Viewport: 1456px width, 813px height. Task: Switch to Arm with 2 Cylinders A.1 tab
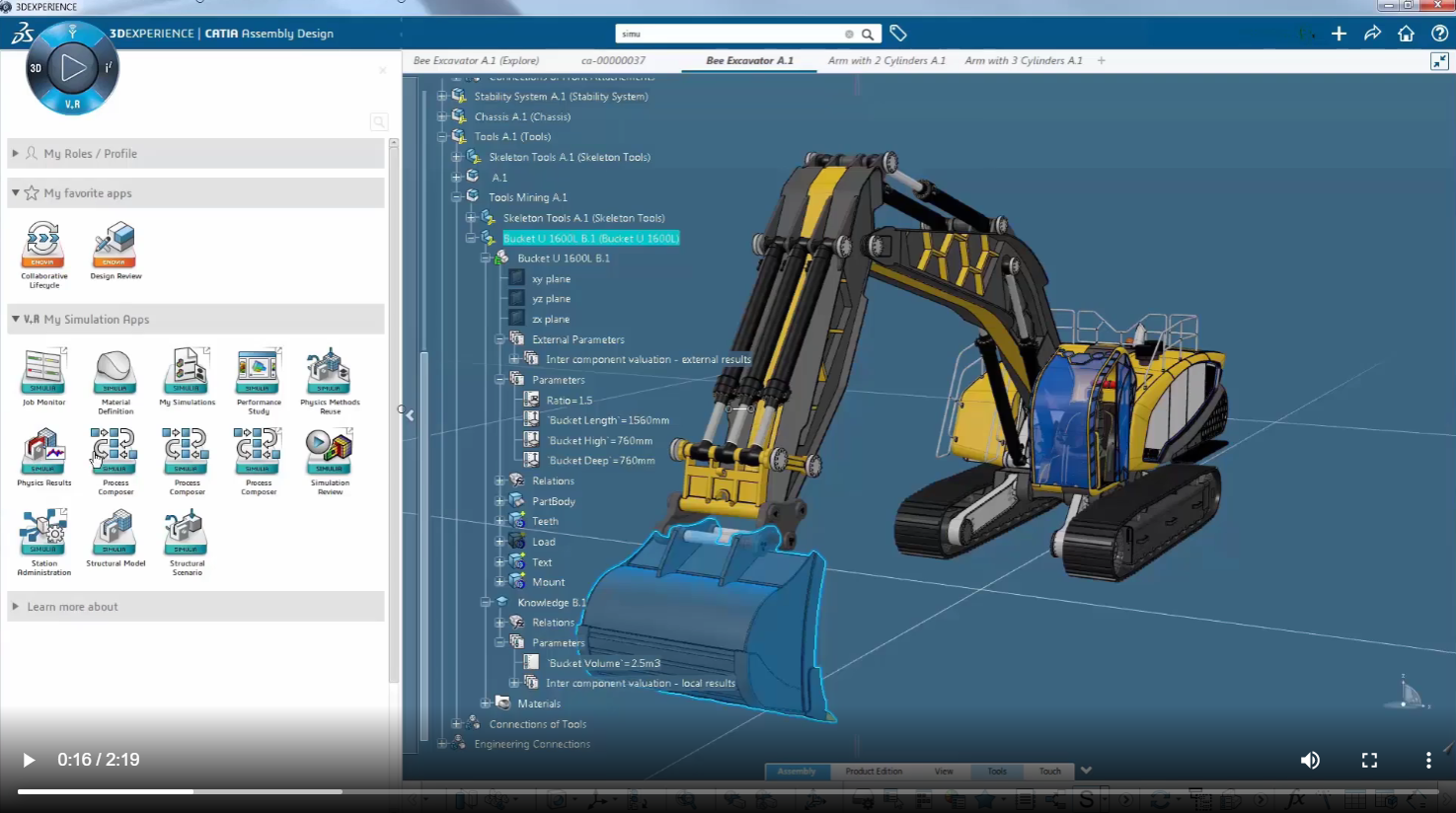(x=886, y=60)
